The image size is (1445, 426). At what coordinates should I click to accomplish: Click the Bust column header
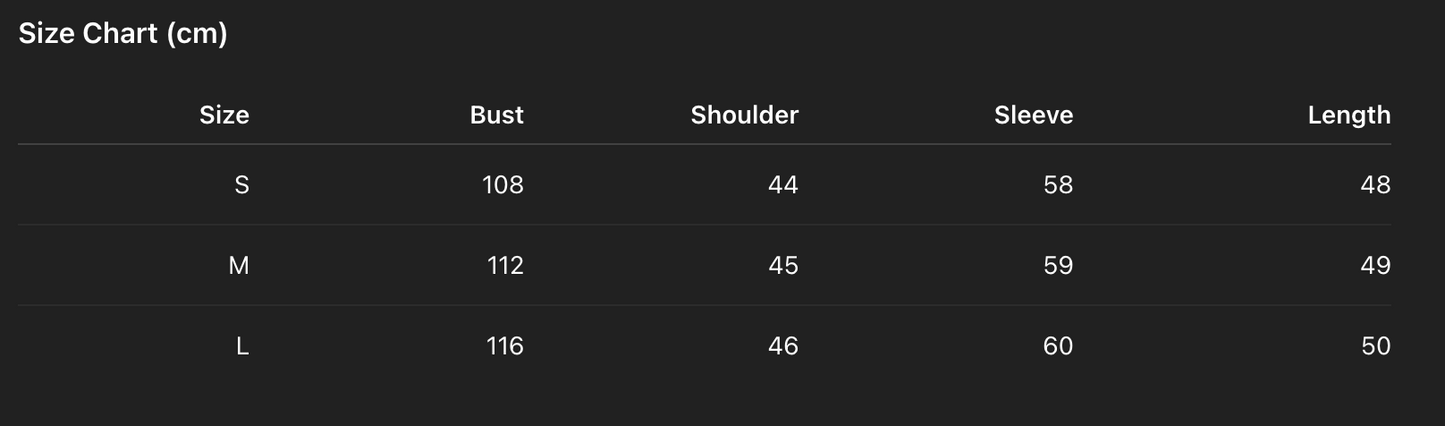coord(497,115)
